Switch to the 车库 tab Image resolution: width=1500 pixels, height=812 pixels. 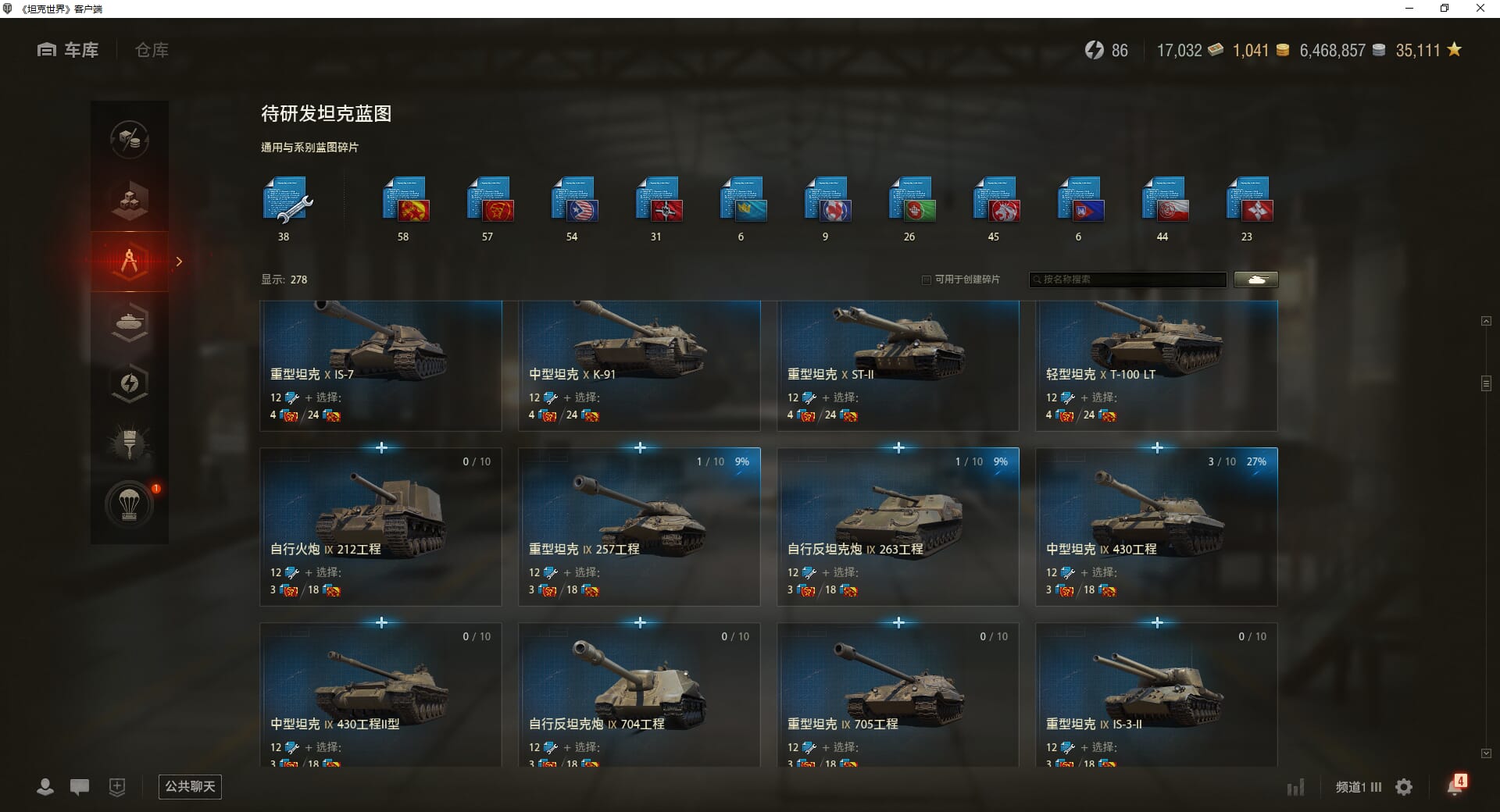pos(68,50)
